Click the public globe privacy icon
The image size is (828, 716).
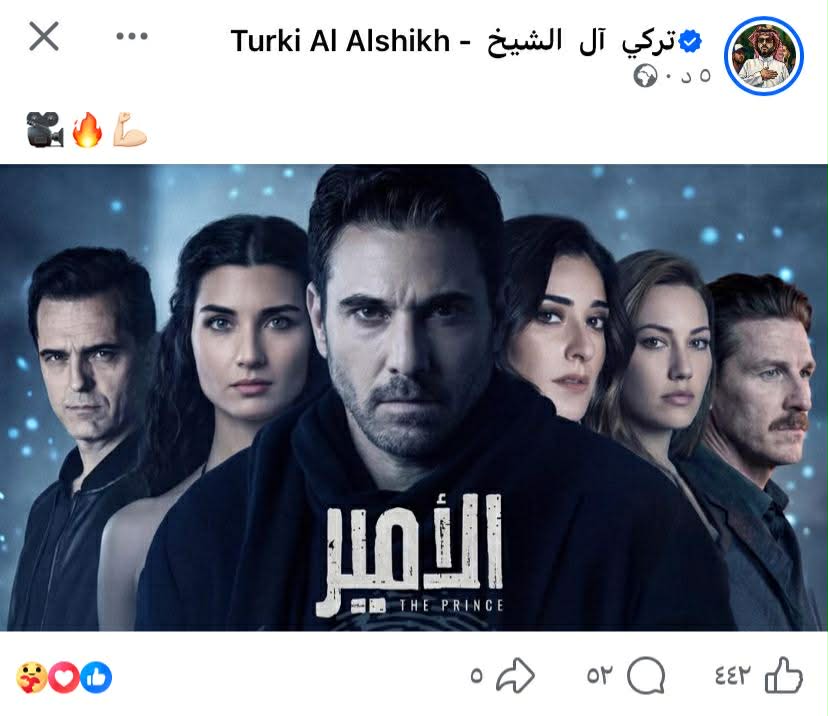coord(645,76)
